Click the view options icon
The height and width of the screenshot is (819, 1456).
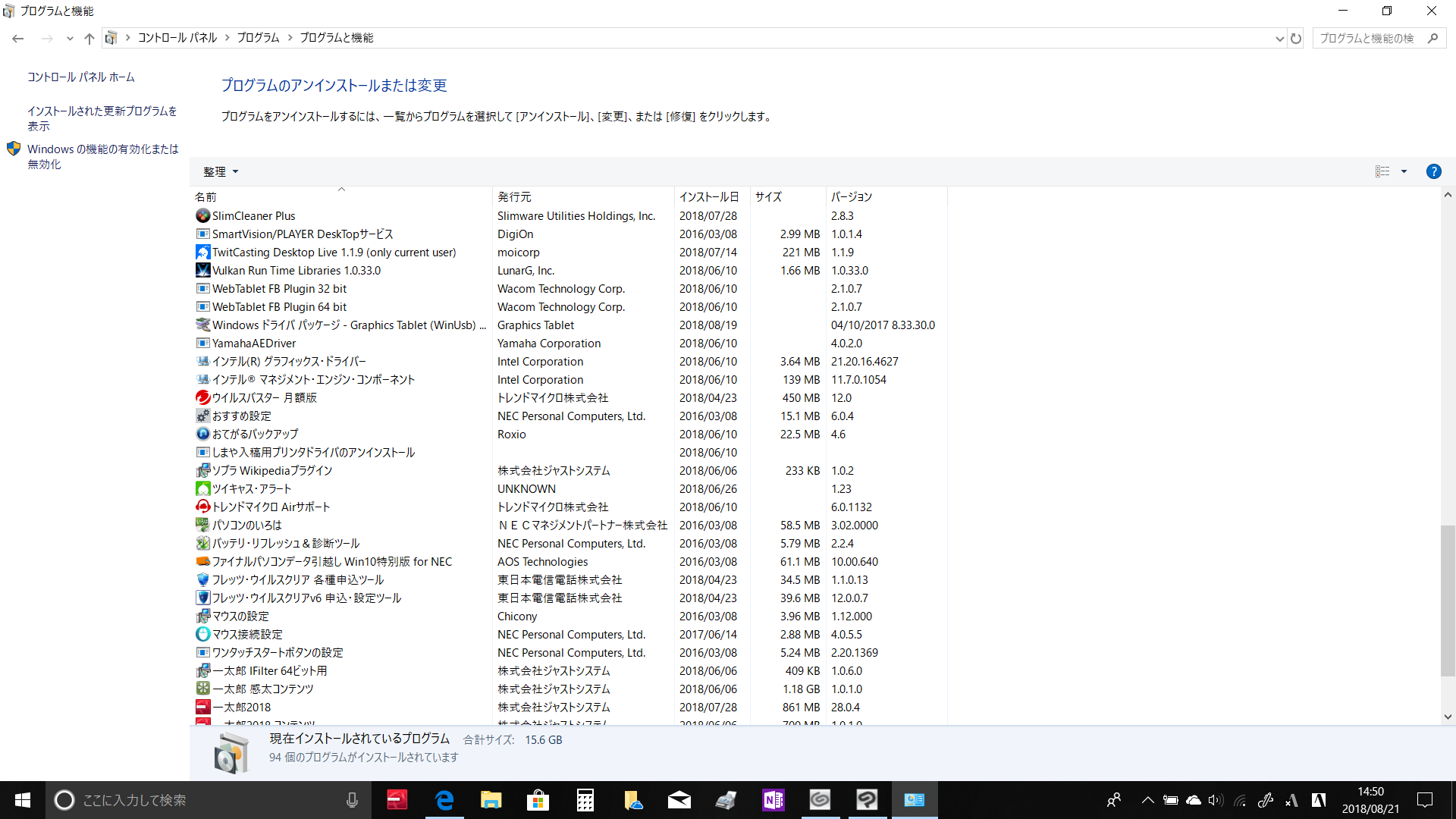pyautogui.click(x=1382, y=171)
